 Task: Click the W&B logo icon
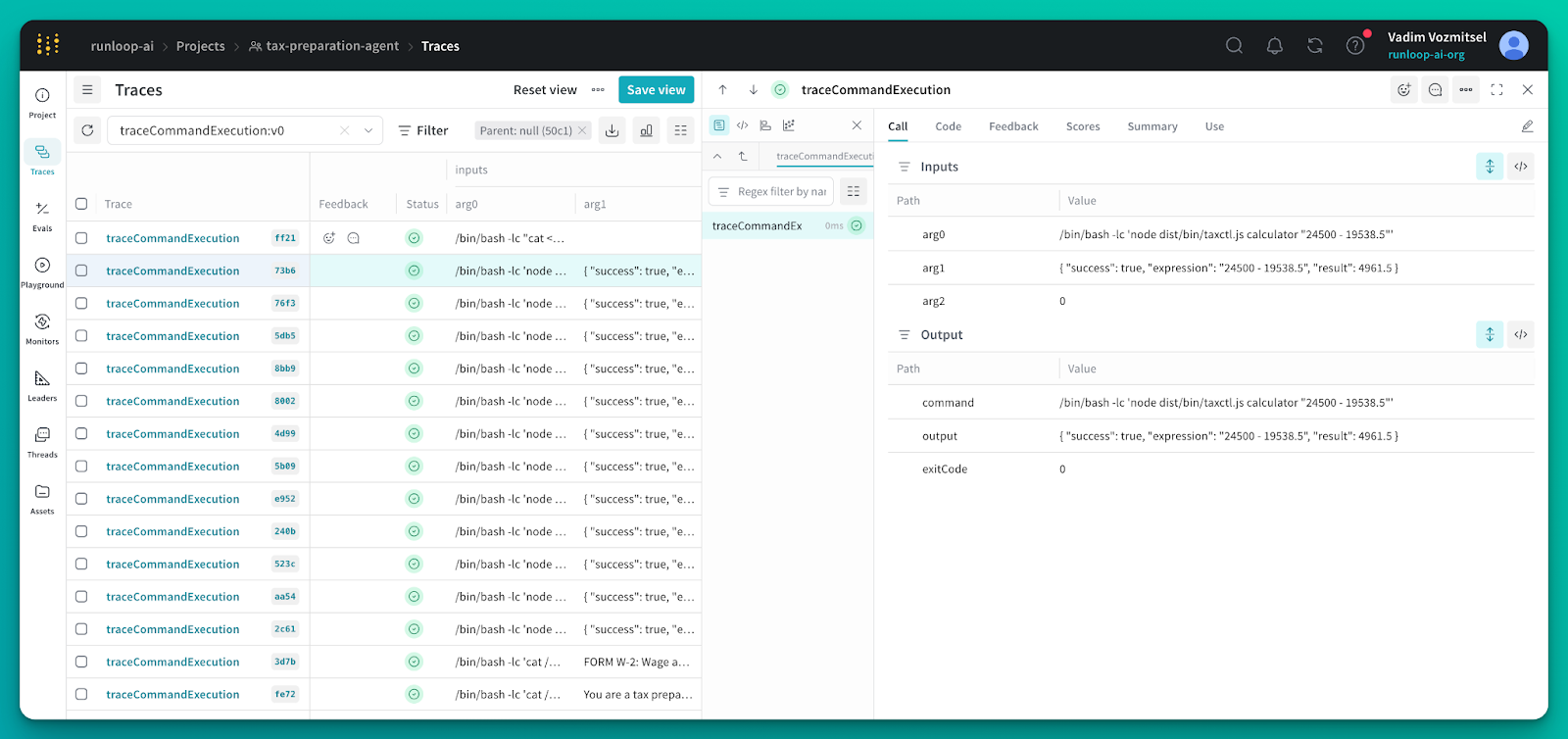click(x=48, y=45)
